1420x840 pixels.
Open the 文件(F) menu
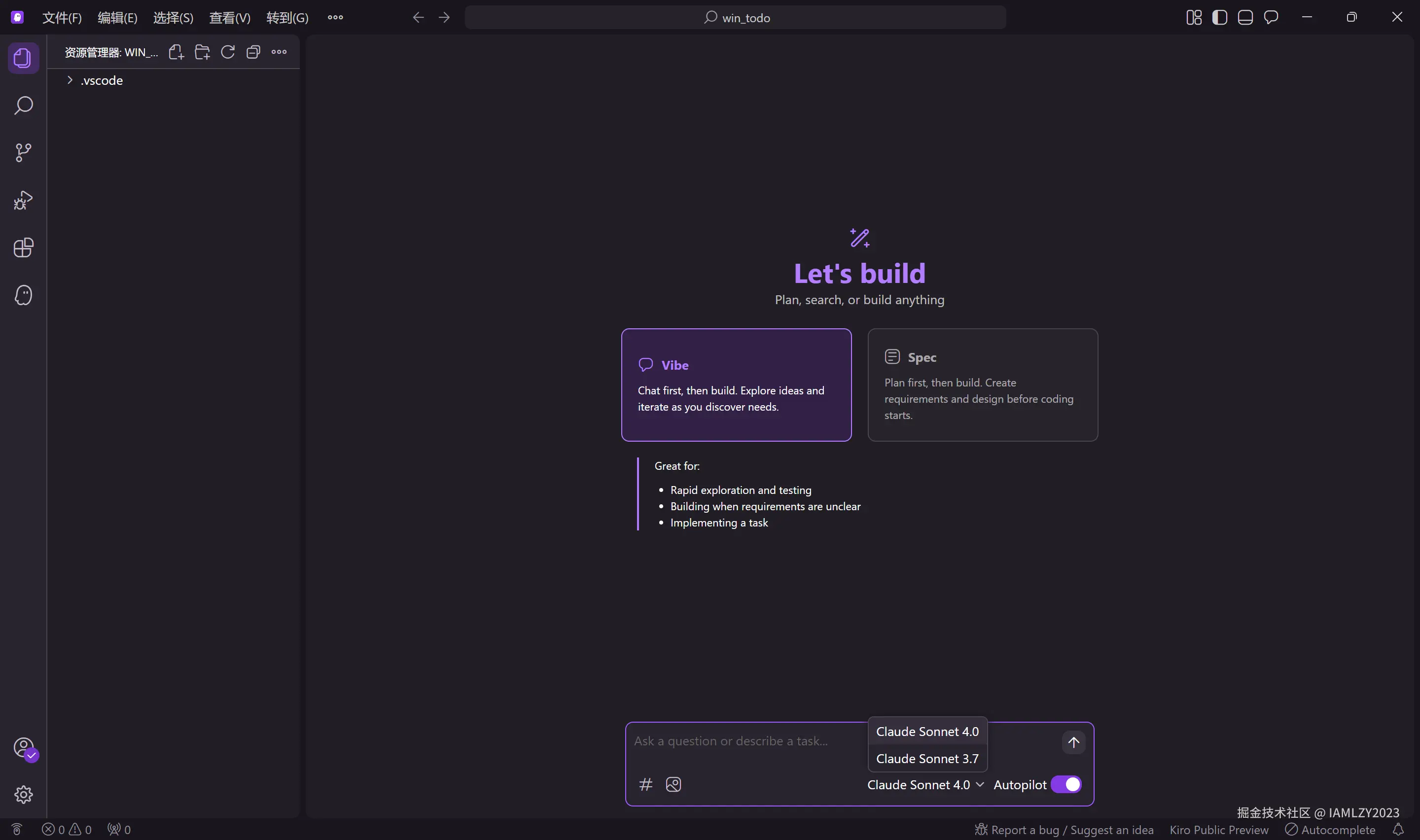coord(62,18)
